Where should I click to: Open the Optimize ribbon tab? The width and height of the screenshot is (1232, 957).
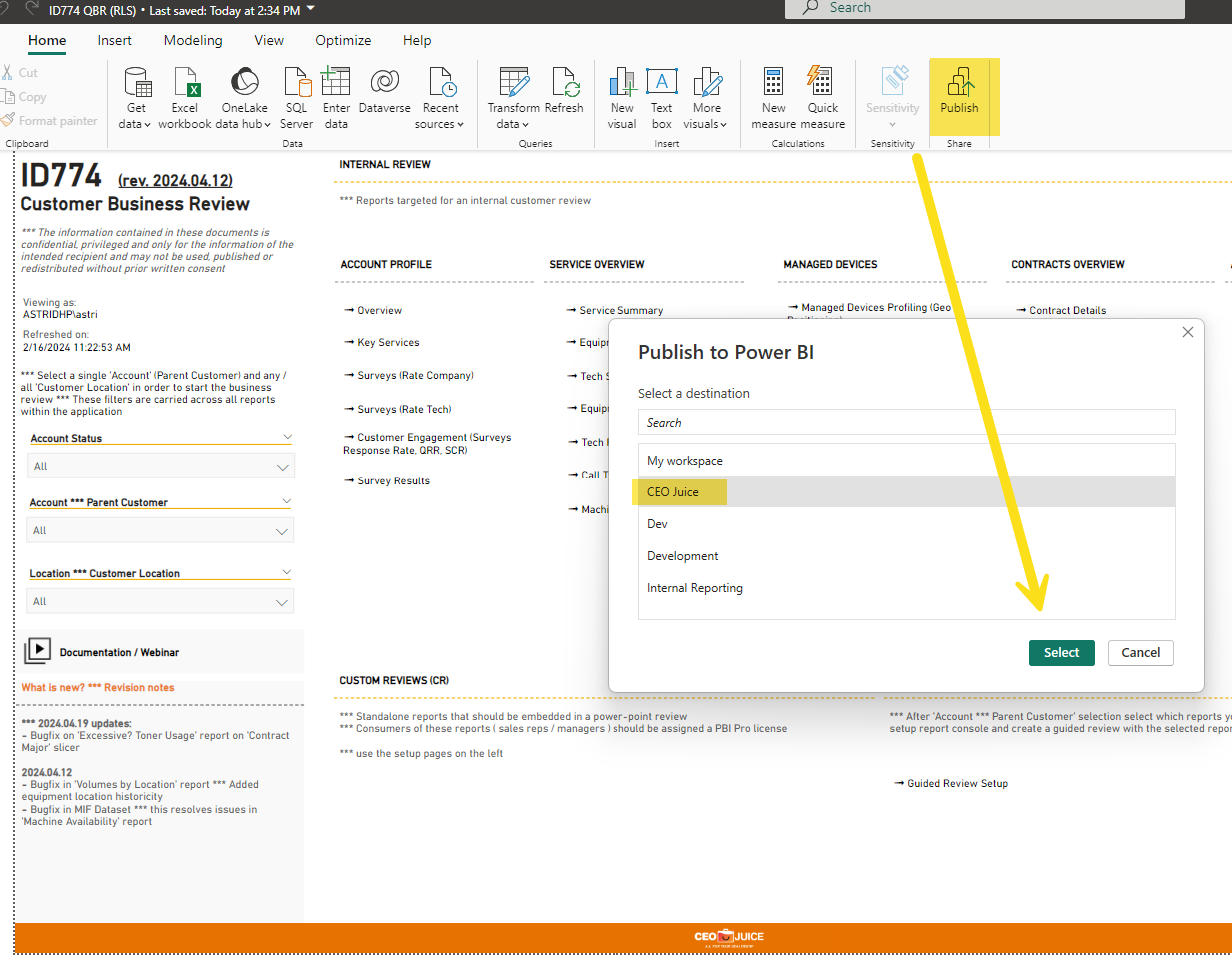pyautogui.click(x=343, y=40)
